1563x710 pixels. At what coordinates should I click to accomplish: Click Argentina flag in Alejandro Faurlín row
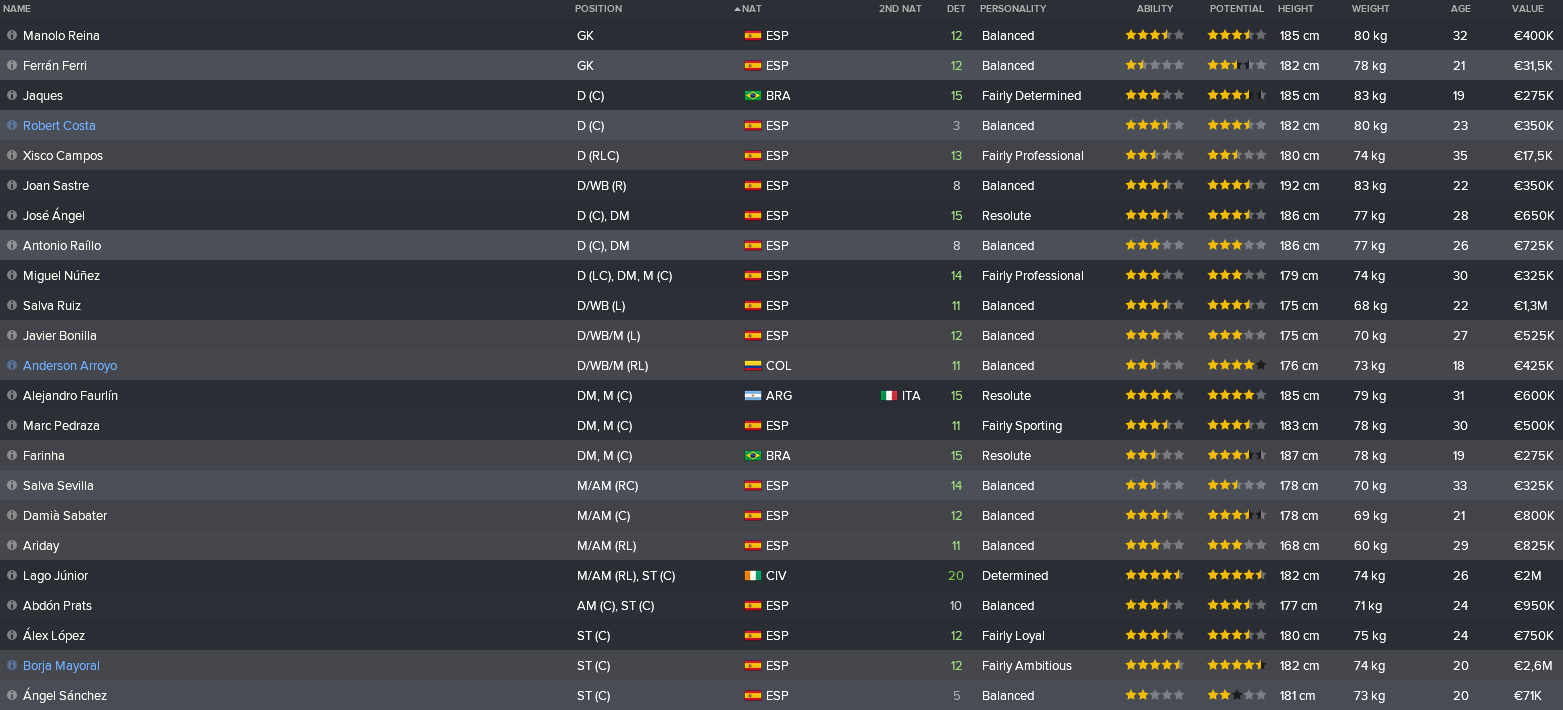(753, 396)
